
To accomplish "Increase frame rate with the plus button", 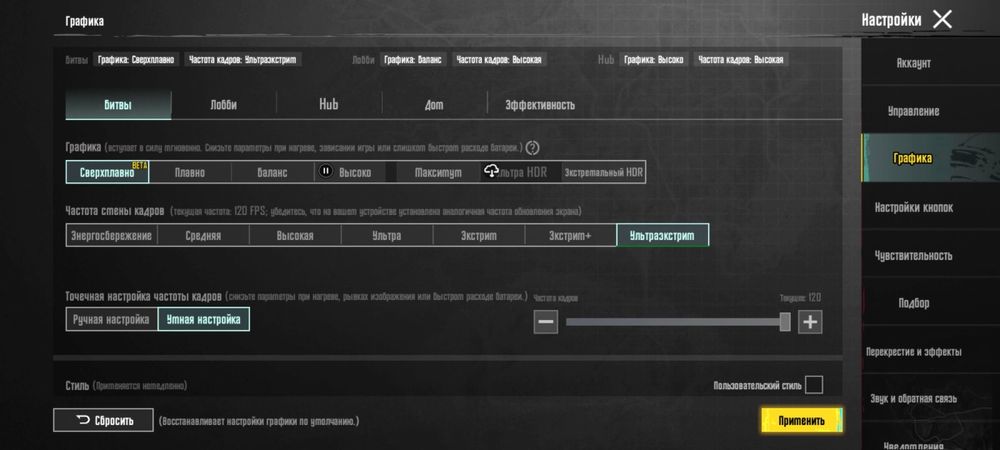I will (810, 322).
